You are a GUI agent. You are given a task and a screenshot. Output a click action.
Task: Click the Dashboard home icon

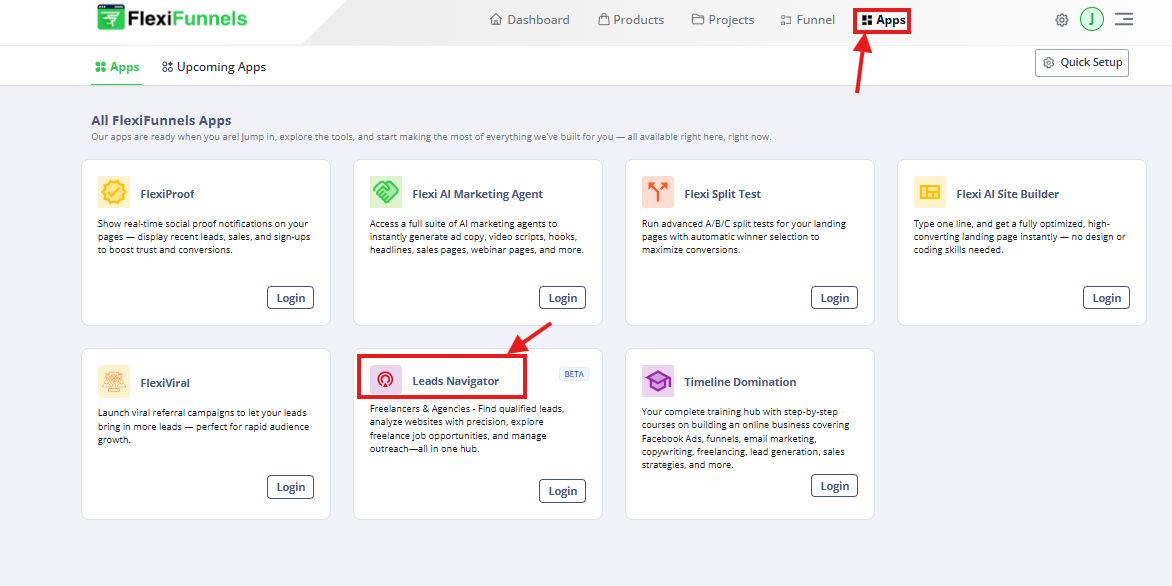[496, 19]
